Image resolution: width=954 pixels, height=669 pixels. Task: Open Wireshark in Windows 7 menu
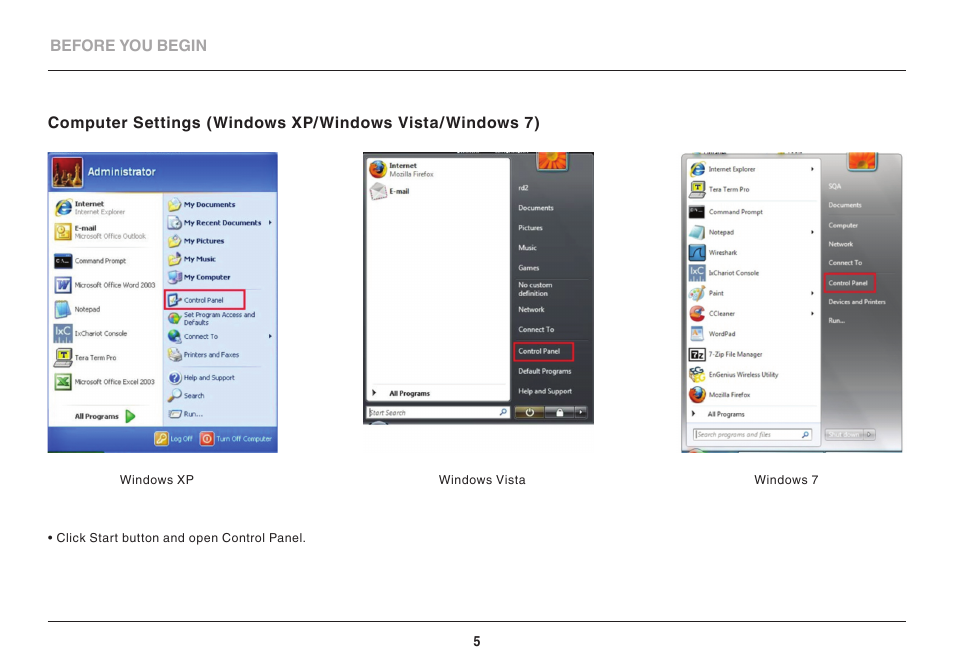coord(714,252)
